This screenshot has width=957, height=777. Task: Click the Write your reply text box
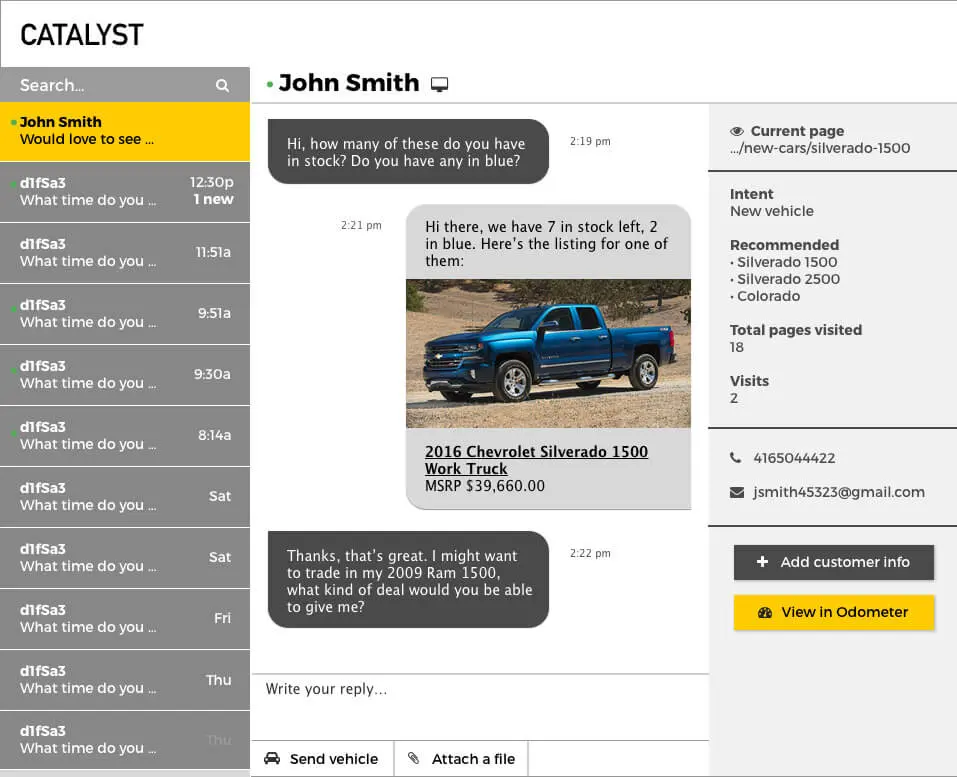[x=480, y=707]
